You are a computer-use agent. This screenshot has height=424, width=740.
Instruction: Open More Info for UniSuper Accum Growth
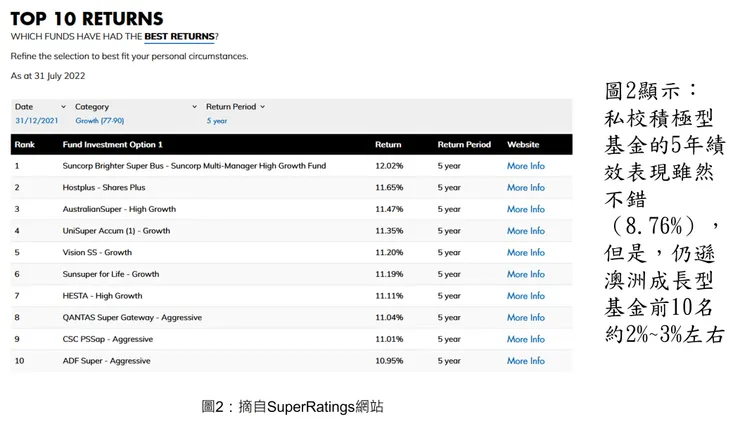point(526,231)
